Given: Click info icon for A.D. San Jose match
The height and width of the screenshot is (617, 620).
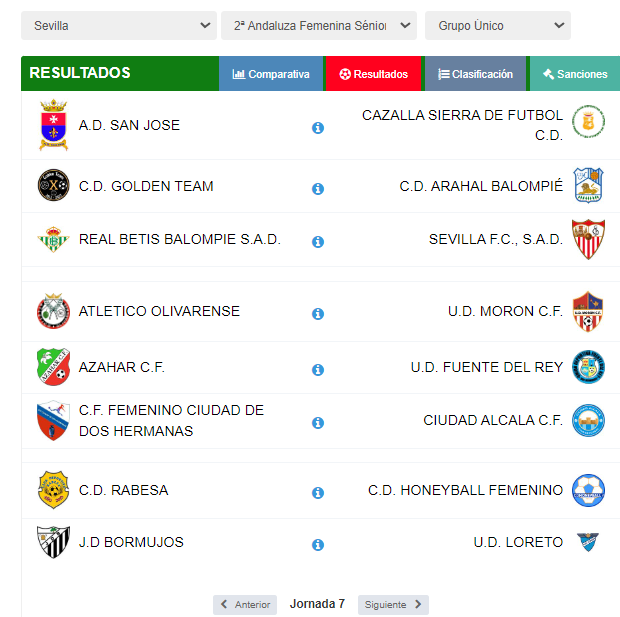Looking at the screenshot, I should (x=318, y=128).
